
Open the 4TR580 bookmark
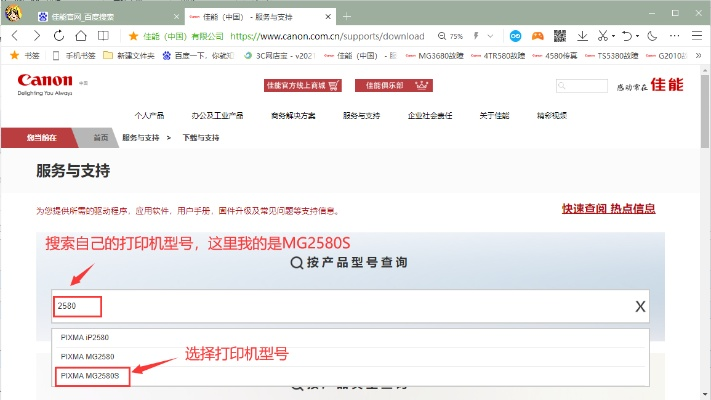pyautogui.click(x=498, y=55)
